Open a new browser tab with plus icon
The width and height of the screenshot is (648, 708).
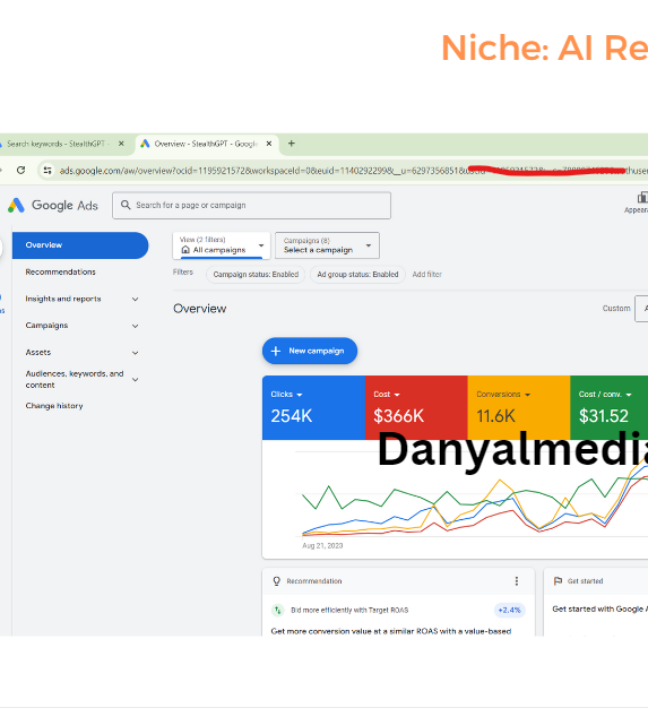coord(292,144)
